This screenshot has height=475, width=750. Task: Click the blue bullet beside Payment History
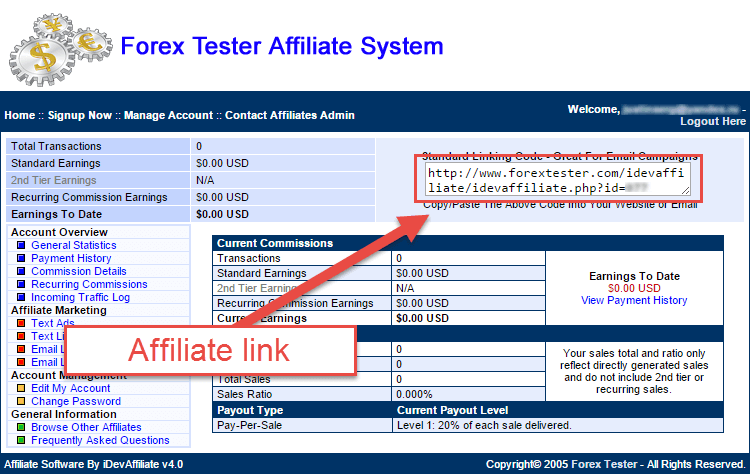tap(21, 258)
